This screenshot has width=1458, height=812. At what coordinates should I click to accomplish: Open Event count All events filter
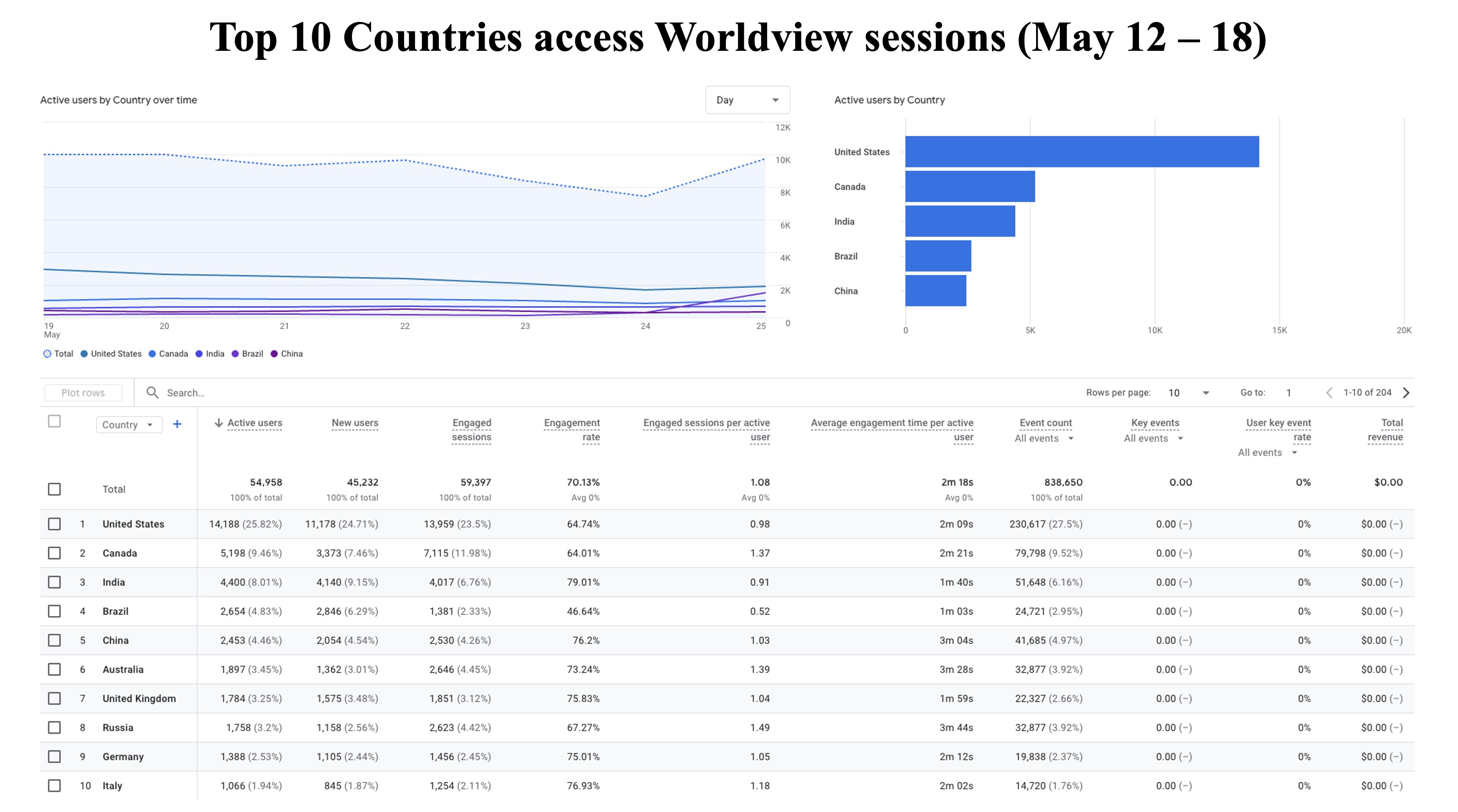pos(1044,438)
